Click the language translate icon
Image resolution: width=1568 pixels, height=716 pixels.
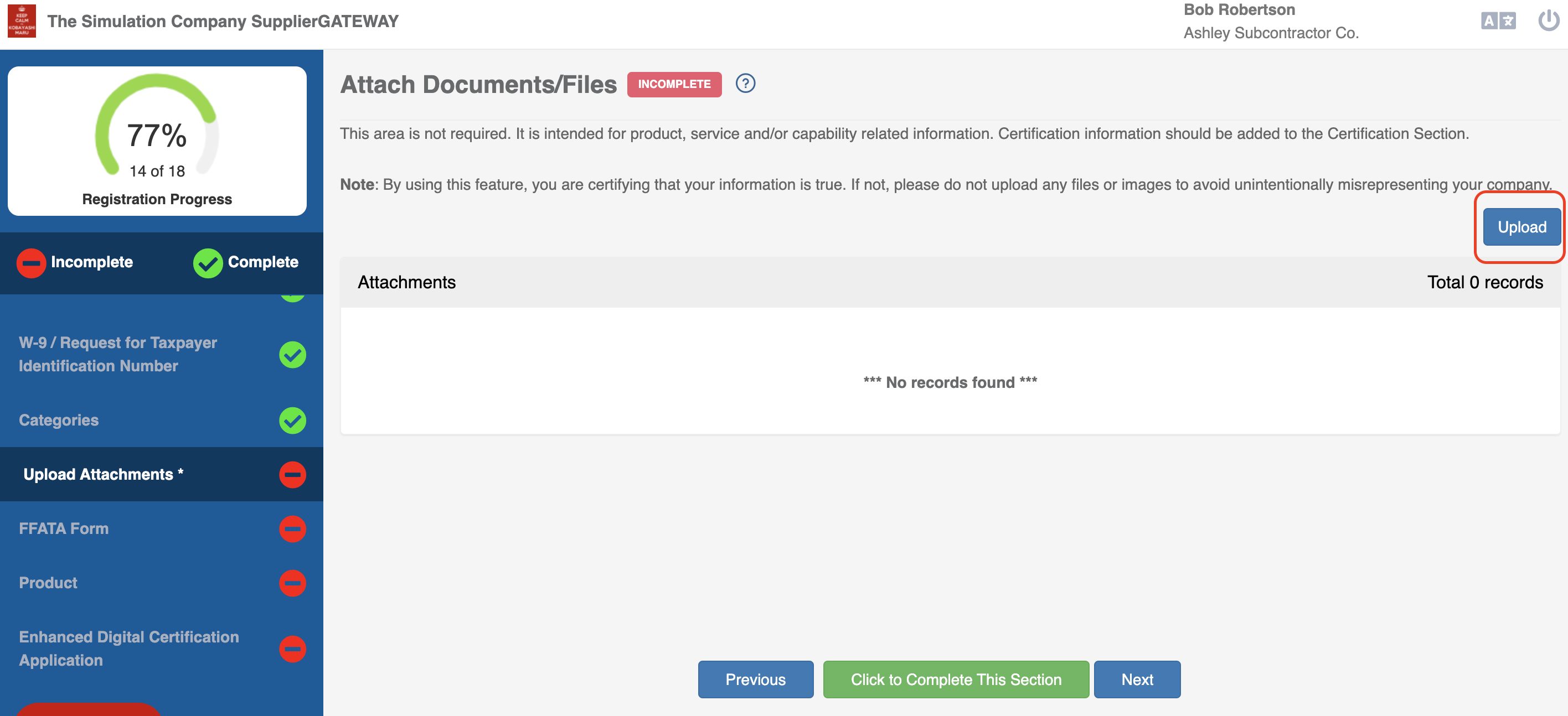(x=1497, y=21)
